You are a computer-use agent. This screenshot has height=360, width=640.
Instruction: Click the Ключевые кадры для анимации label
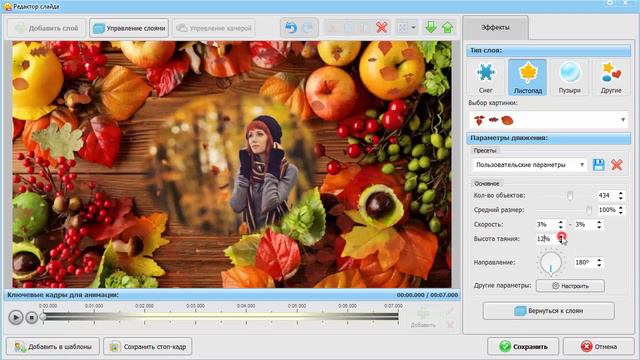coord(63,295)
